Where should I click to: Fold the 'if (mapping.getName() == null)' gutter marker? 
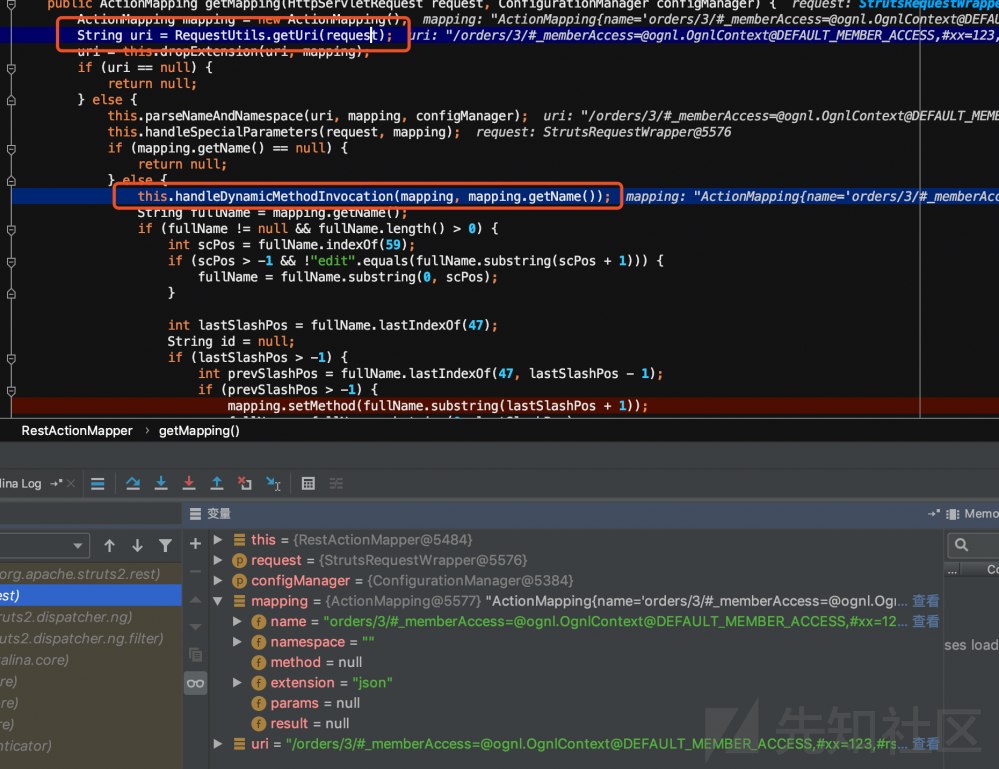coord(11,148)
